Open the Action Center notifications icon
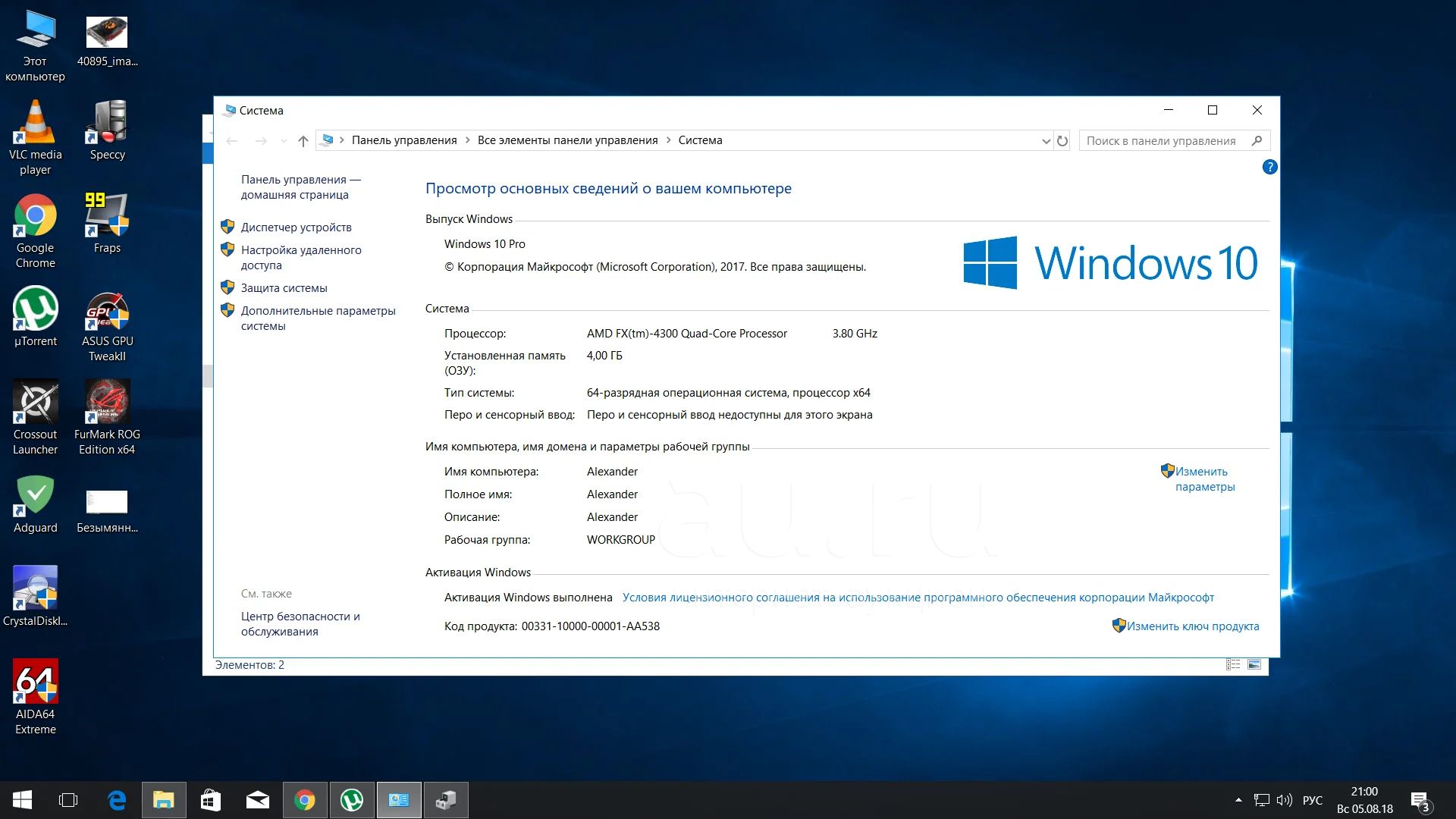This screenshot has height=819, width=1456. [x=1420, y=801]
